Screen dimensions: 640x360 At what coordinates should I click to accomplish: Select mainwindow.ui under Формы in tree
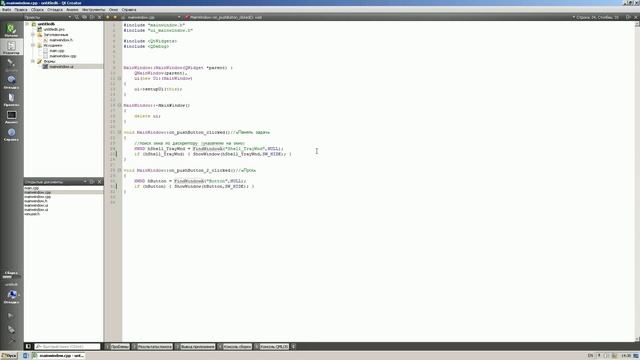61,67
